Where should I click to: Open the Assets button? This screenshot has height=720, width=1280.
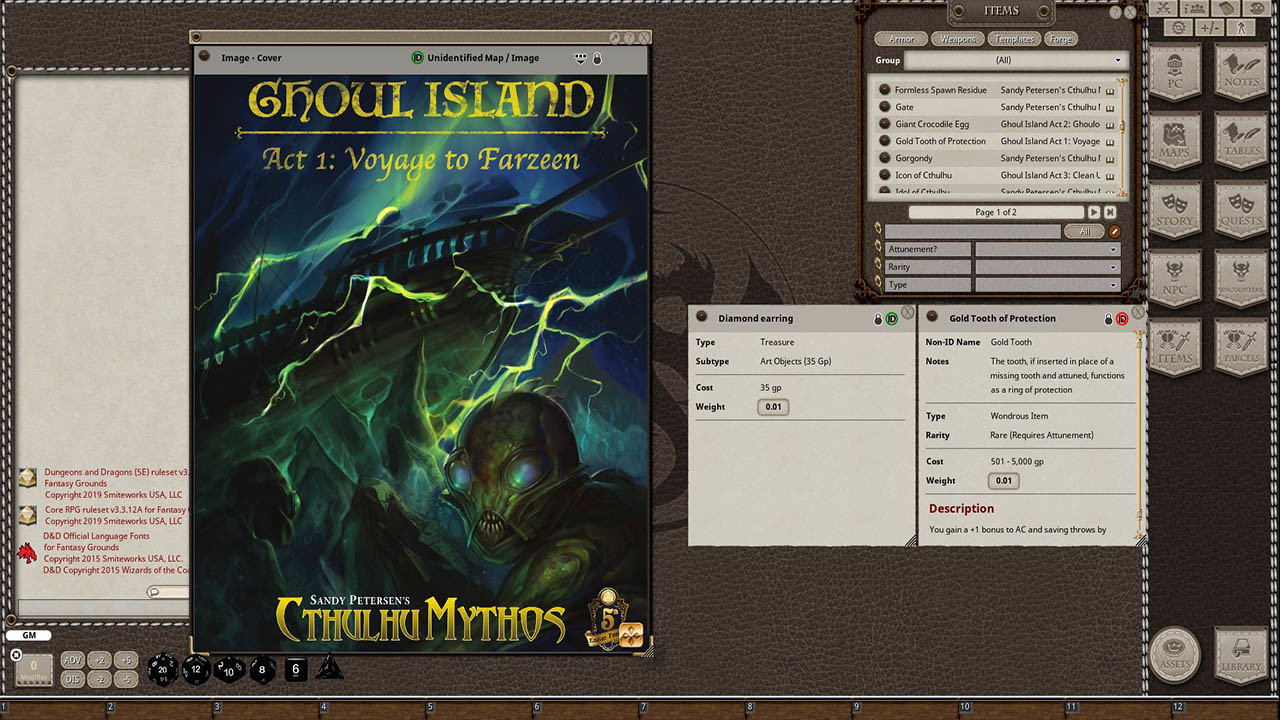tap(1175, 654)
